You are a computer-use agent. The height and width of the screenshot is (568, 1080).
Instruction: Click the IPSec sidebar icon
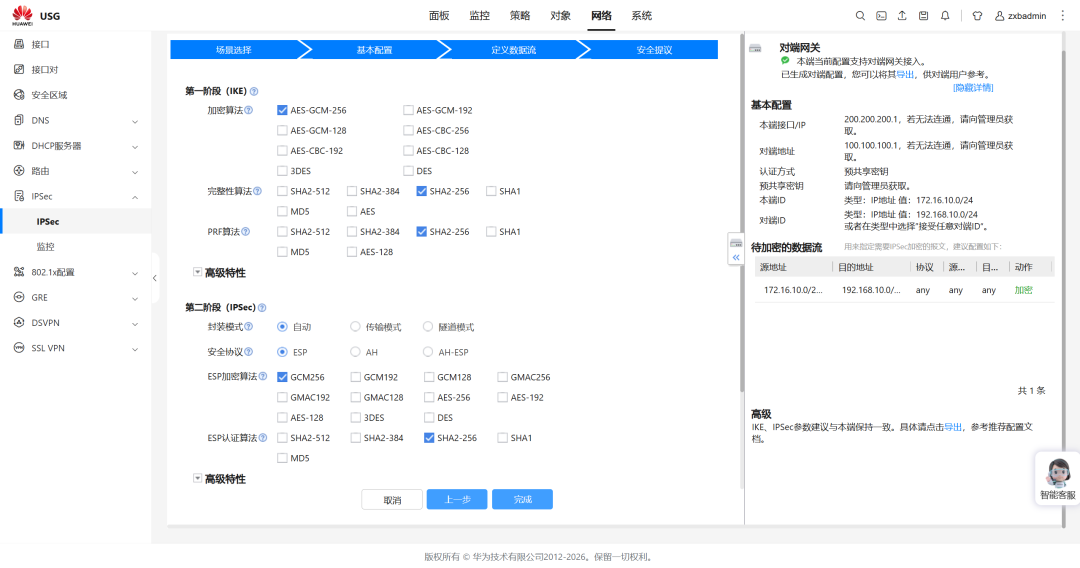pyautogui.click(x=19, y=196)
